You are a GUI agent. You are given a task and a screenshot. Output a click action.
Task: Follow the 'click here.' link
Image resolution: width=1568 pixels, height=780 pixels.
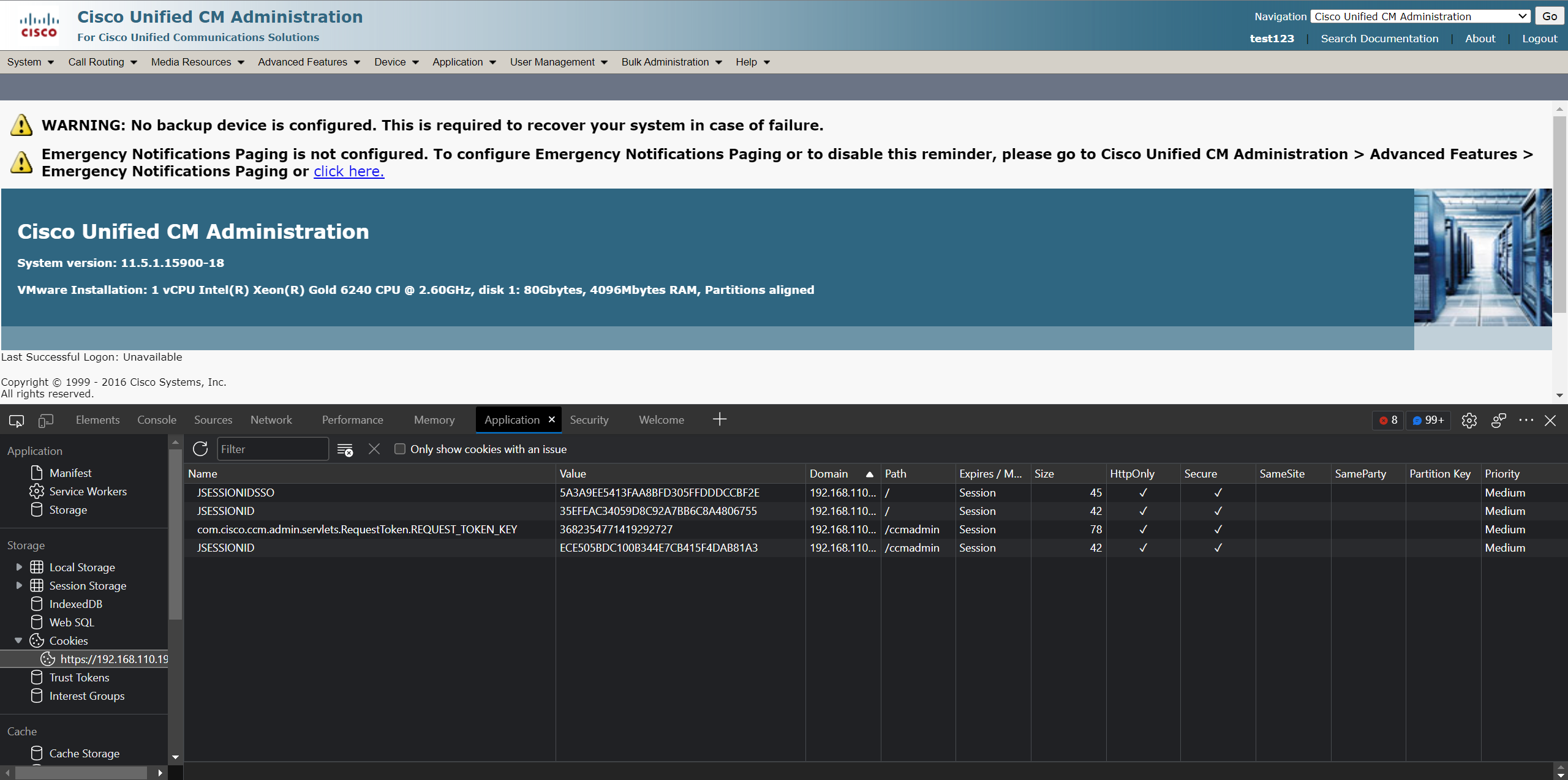point(348,171)
